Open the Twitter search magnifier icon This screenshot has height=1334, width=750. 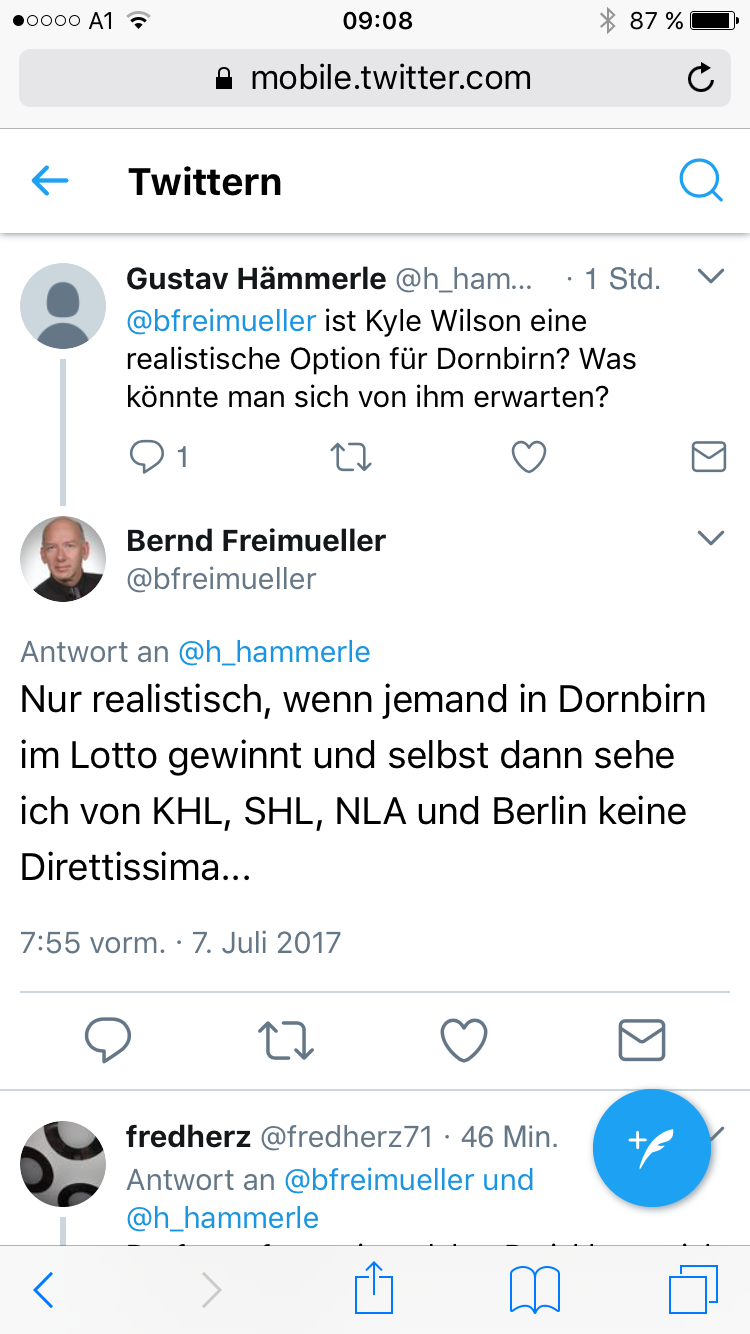(700, 181)
